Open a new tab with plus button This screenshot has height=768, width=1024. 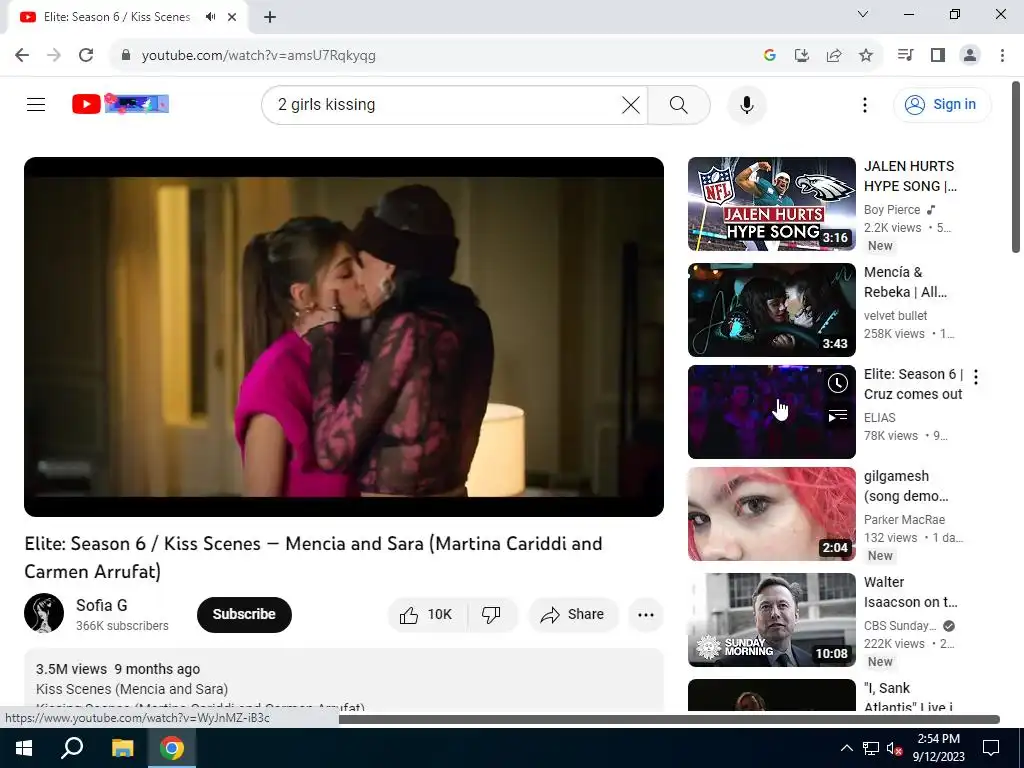click(270, 17)
